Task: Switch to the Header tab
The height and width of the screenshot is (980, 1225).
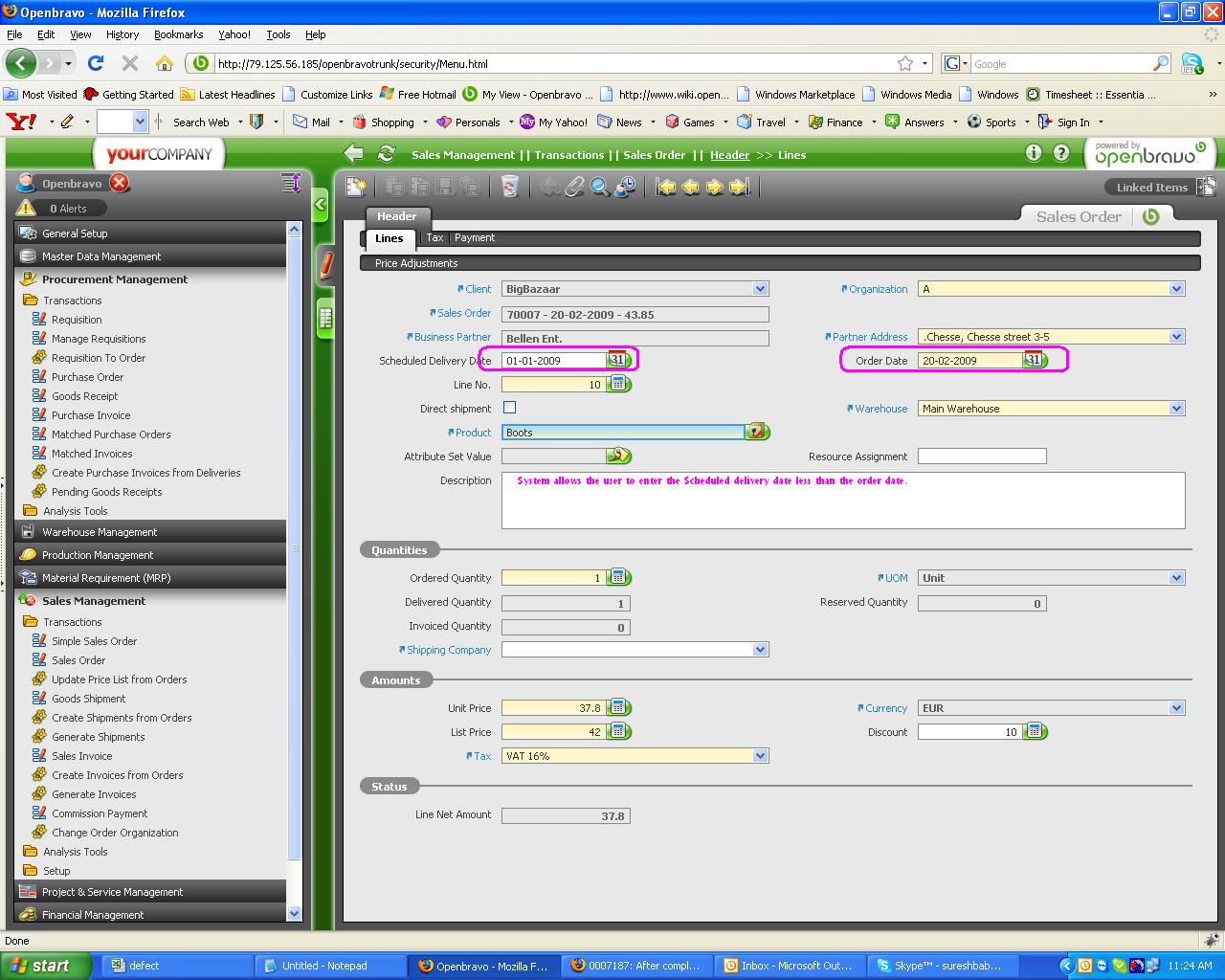Action: (396, 216)
